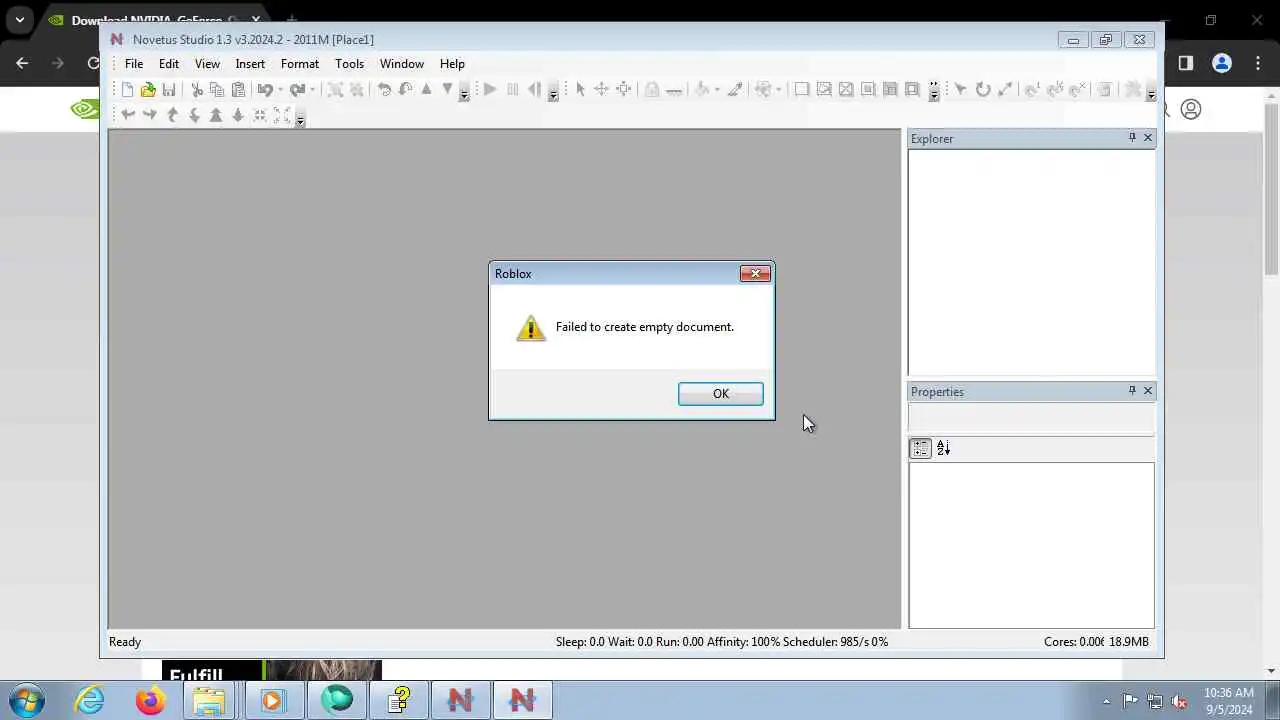Expand overflow on the second toolbar row
Screen dimensions: 1280x720
point(300,118)
